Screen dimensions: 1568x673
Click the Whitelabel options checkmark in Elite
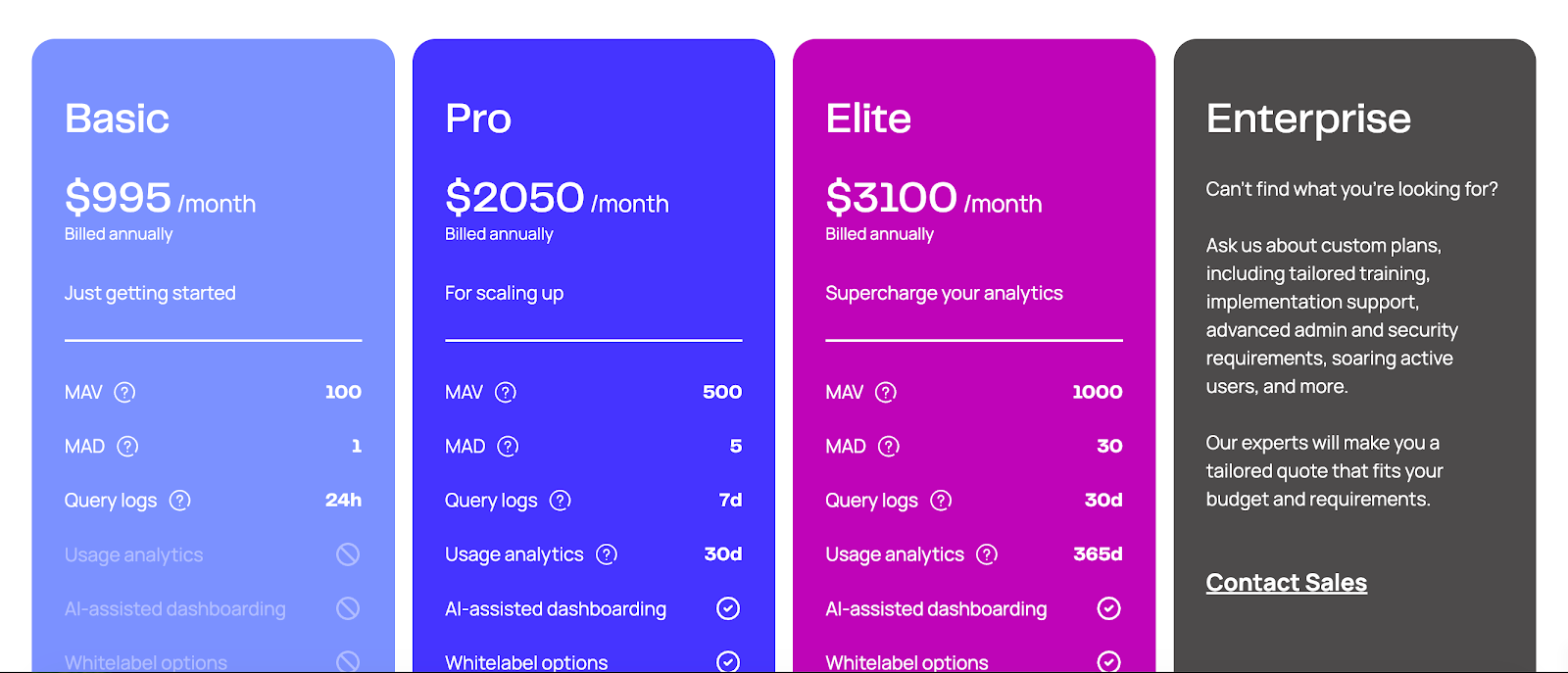pyautogui.click(x=1108, y=661)
